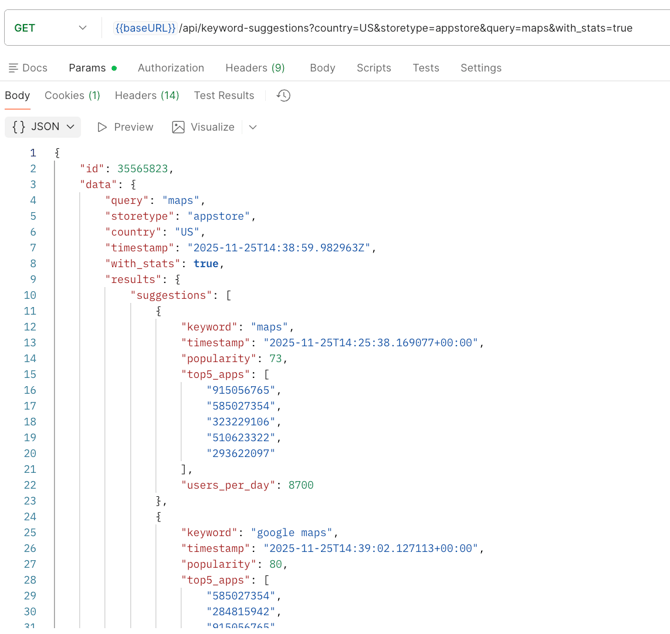Show response Headers (14) tab

tap(146, 96)
